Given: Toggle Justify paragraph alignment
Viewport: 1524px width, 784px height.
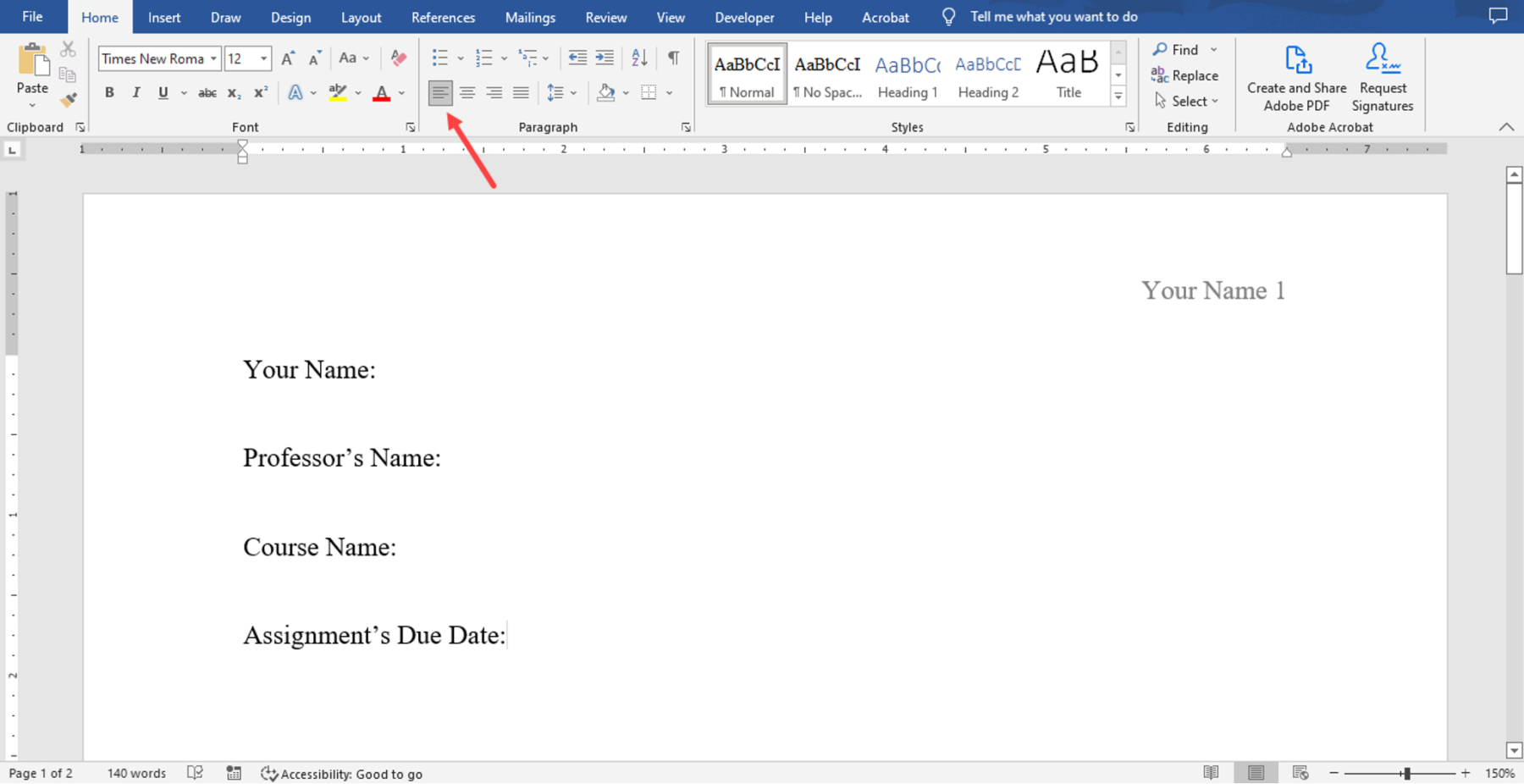Looking at the screenshot, I should click(x=521, y=93).
